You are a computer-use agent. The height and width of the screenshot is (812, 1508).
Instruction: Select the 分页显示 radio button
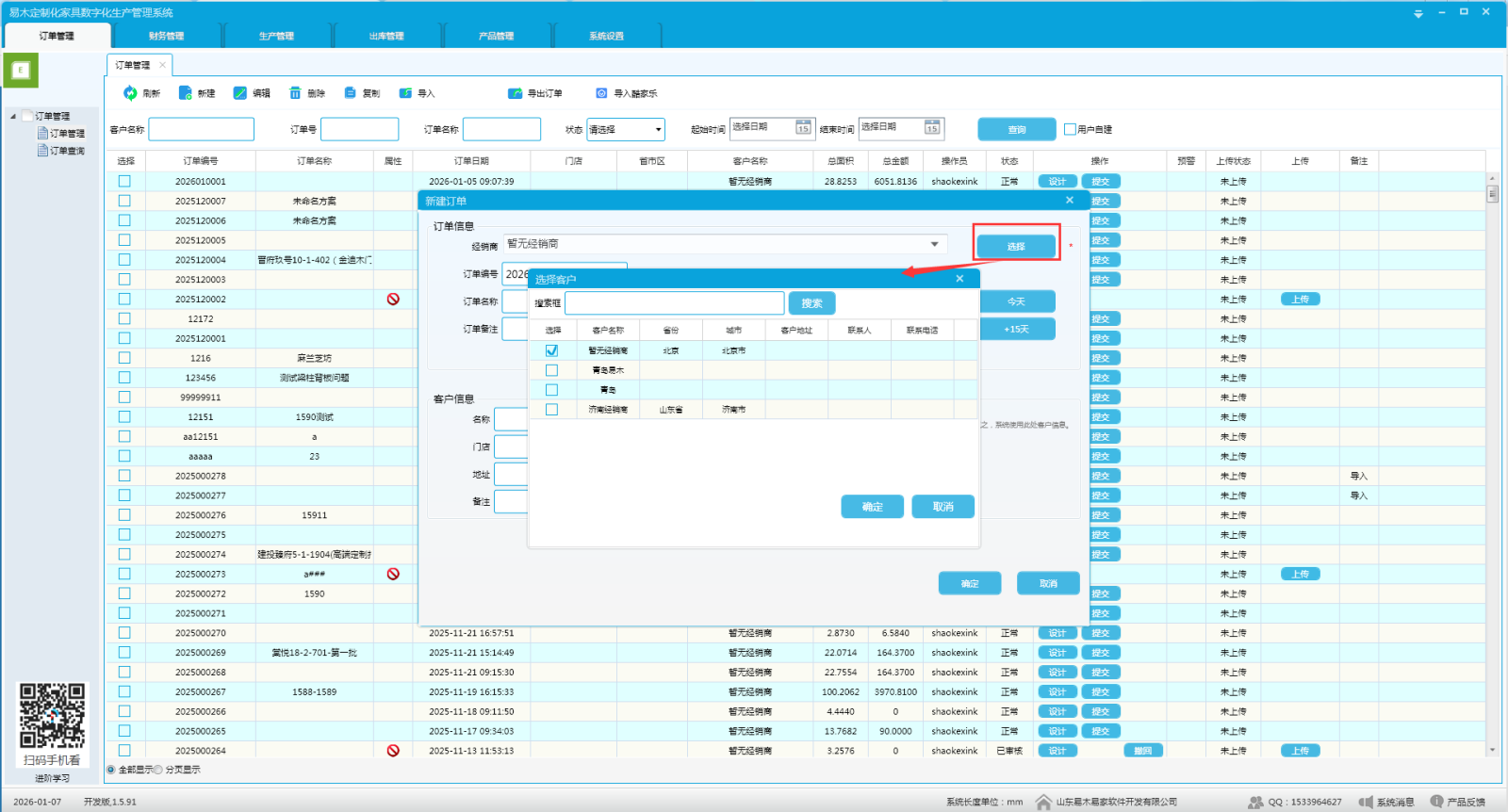pos(158,770)
